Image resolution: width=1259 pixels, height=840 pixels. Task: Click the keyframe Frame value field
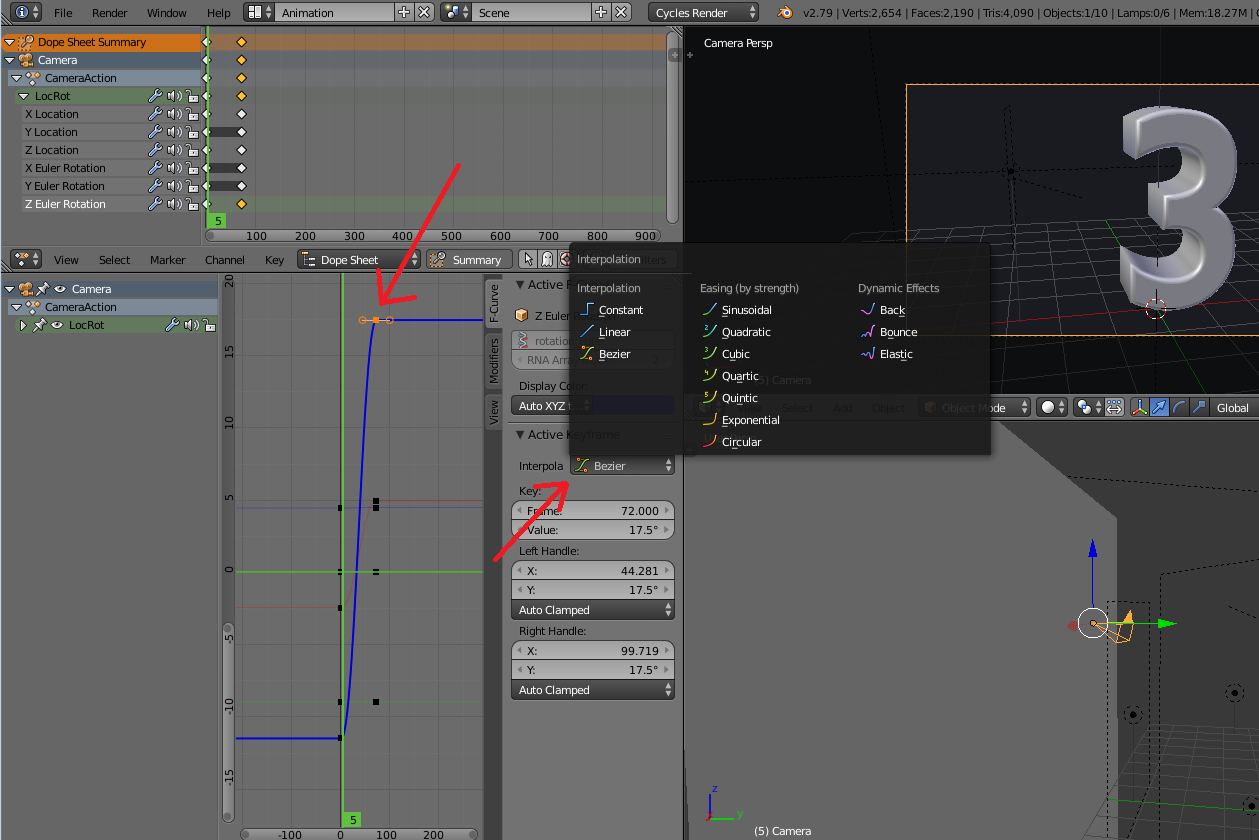point(593,510)
